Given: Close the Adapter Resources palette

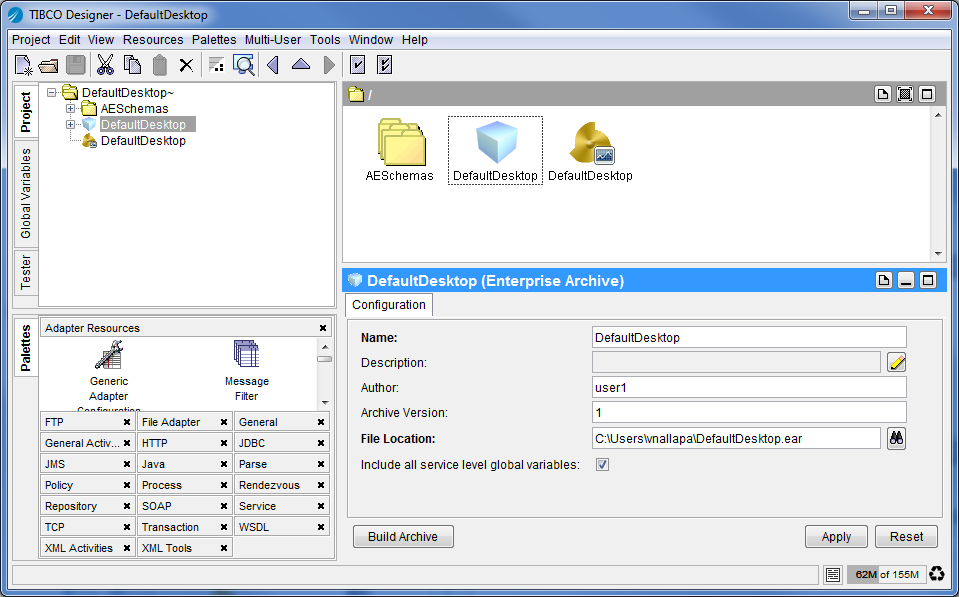Looking at the screenshot, I should tap(323, 328).
